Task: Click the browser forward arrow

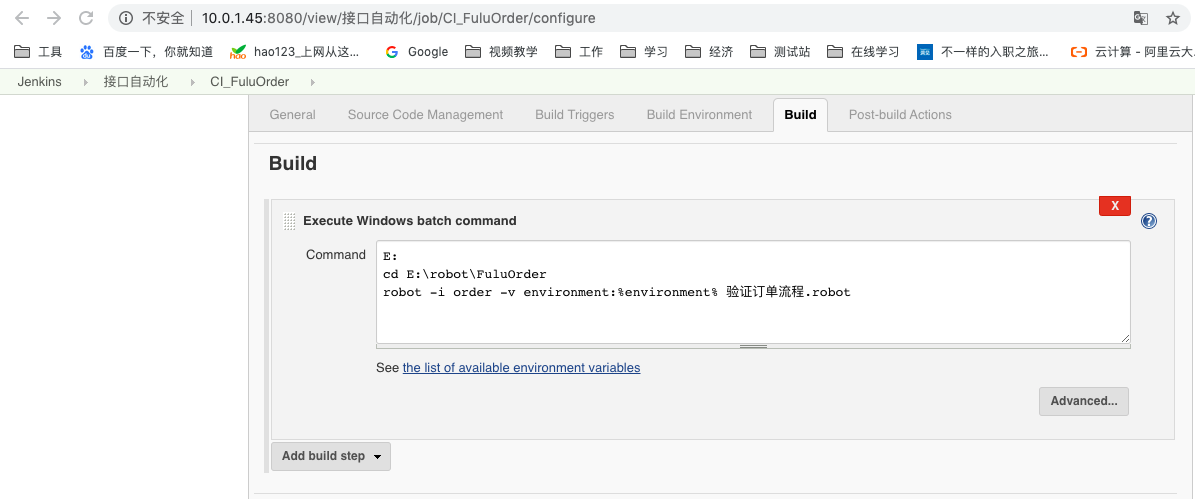Action: pos(53,18)
